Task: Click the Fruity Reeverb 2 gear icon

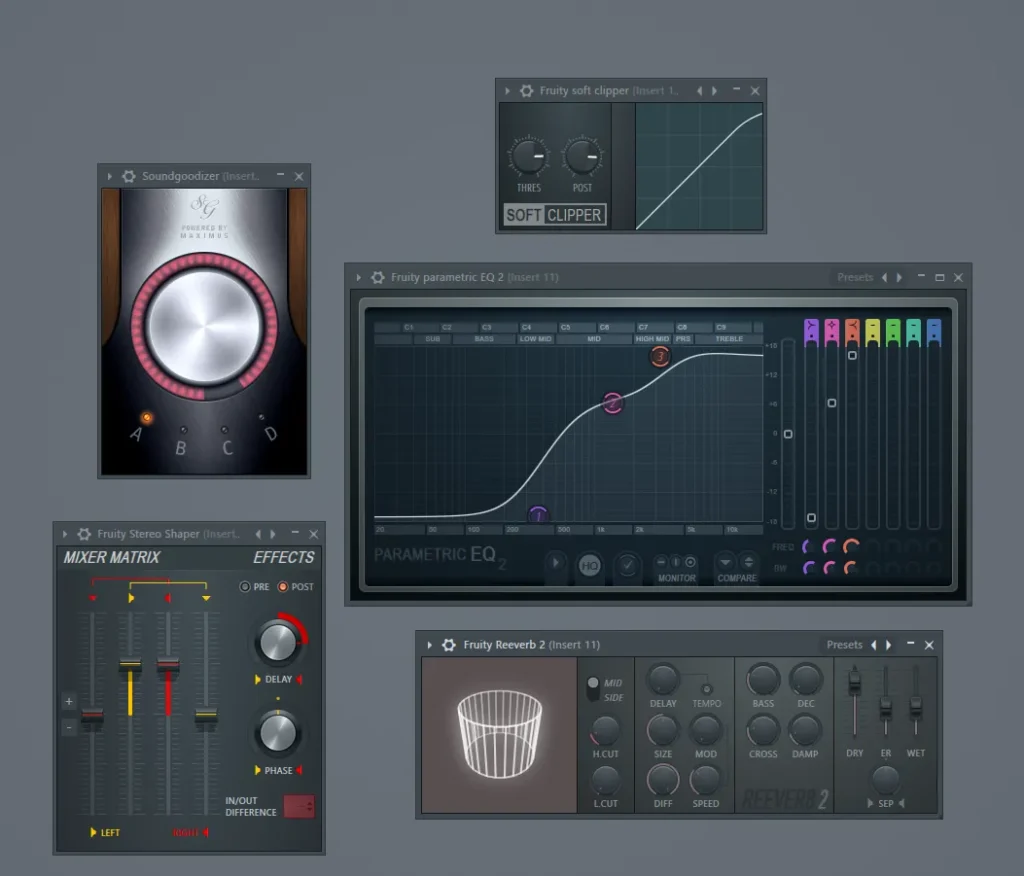Action: point(449,645)
